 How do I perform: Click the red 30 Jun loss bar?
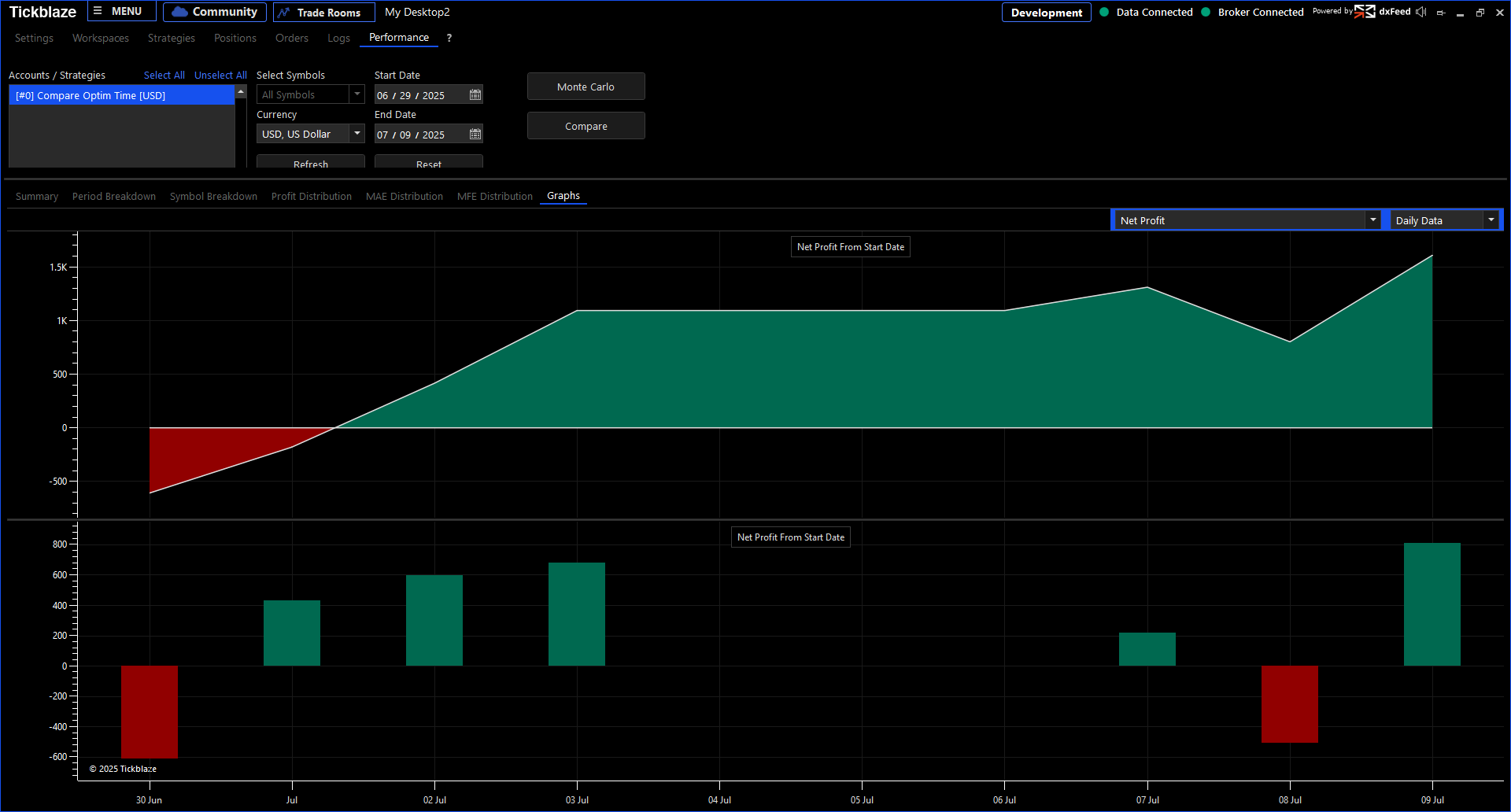(150, 712)
